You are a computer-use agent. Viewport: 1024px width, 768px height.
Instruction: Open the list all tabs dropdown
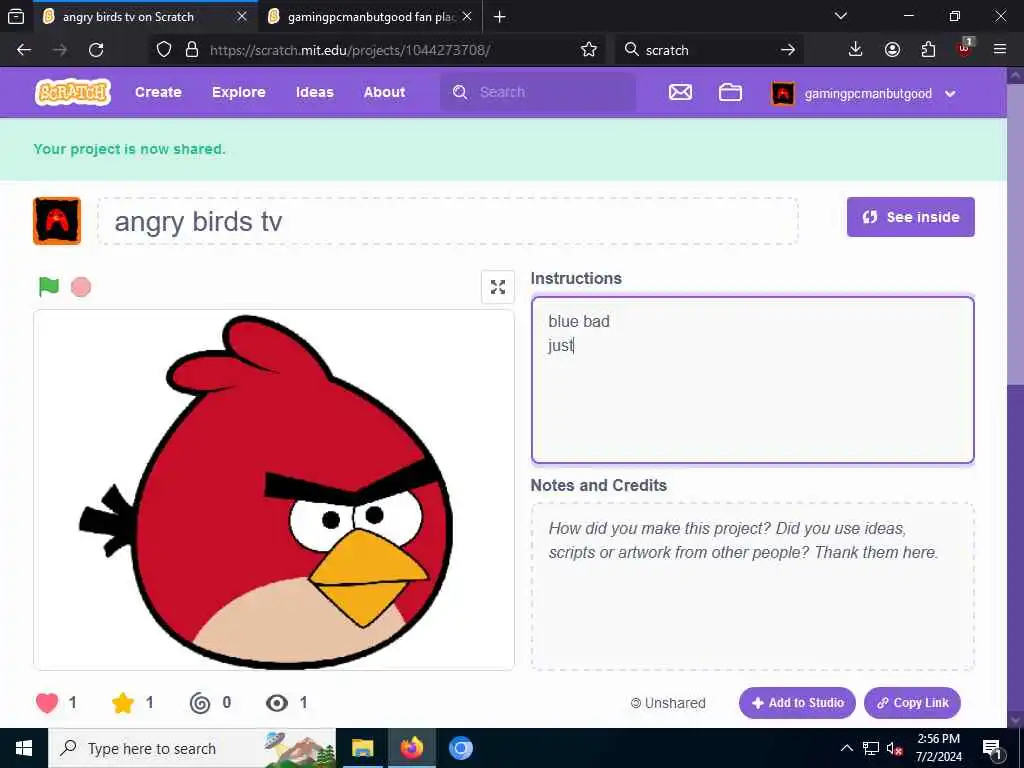840,16
